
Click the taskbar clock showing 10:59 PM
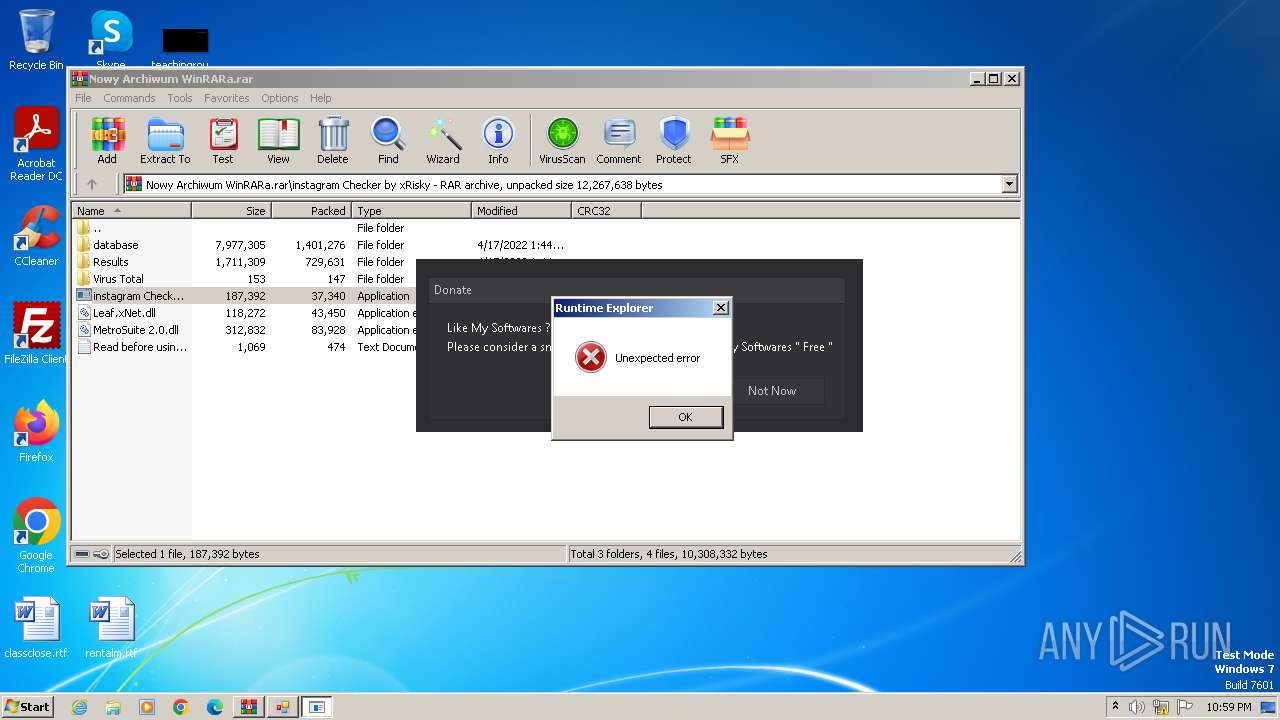1228,707
